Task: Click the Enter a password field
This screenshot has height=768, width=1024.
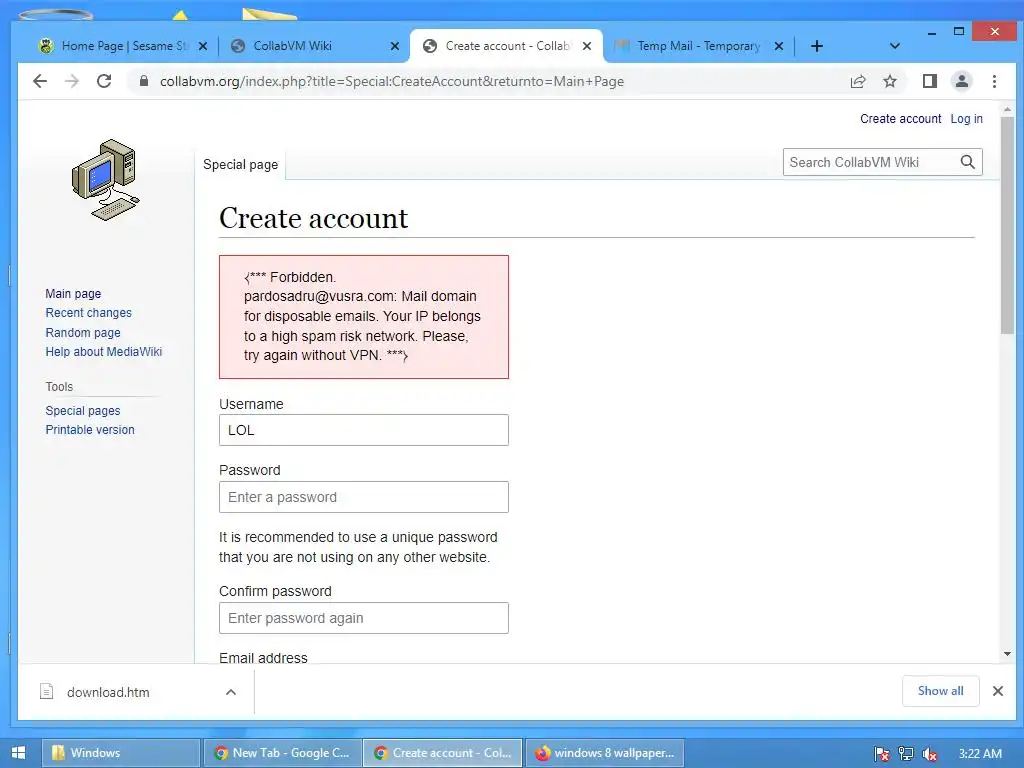Action: [364, 497]
